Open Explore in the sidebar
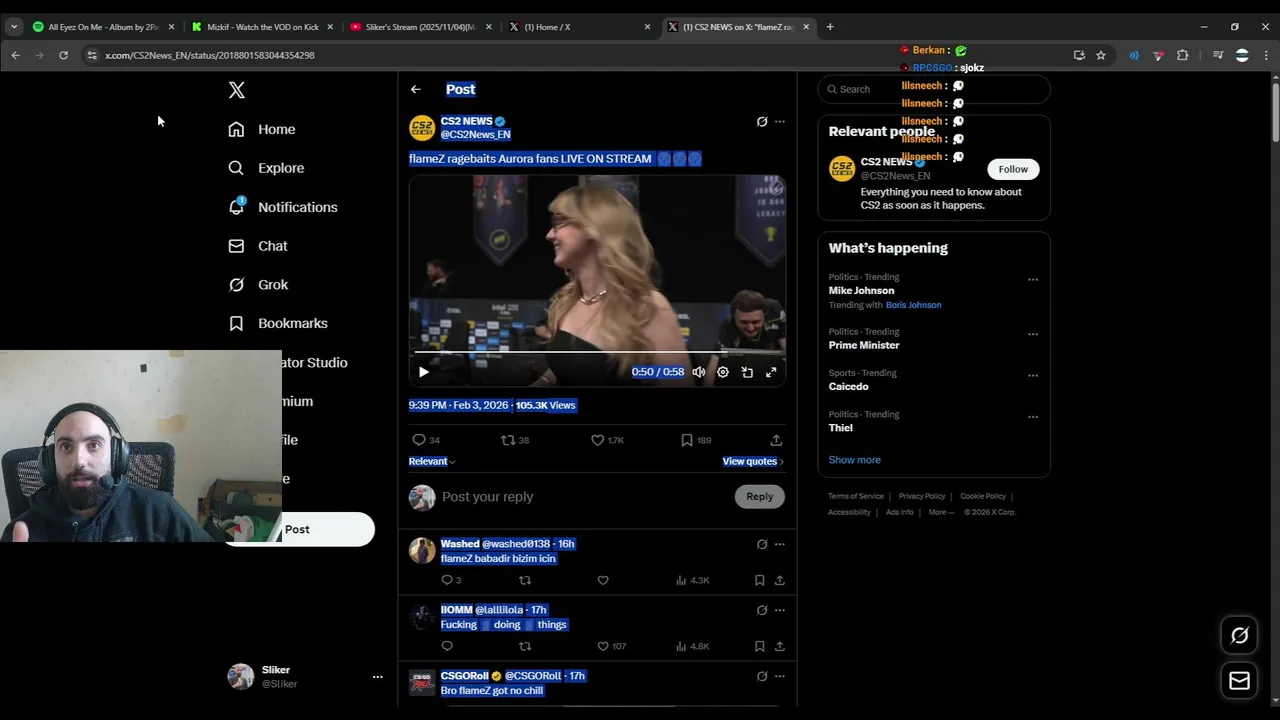1280x720 pixels. [x=266, y=168]
